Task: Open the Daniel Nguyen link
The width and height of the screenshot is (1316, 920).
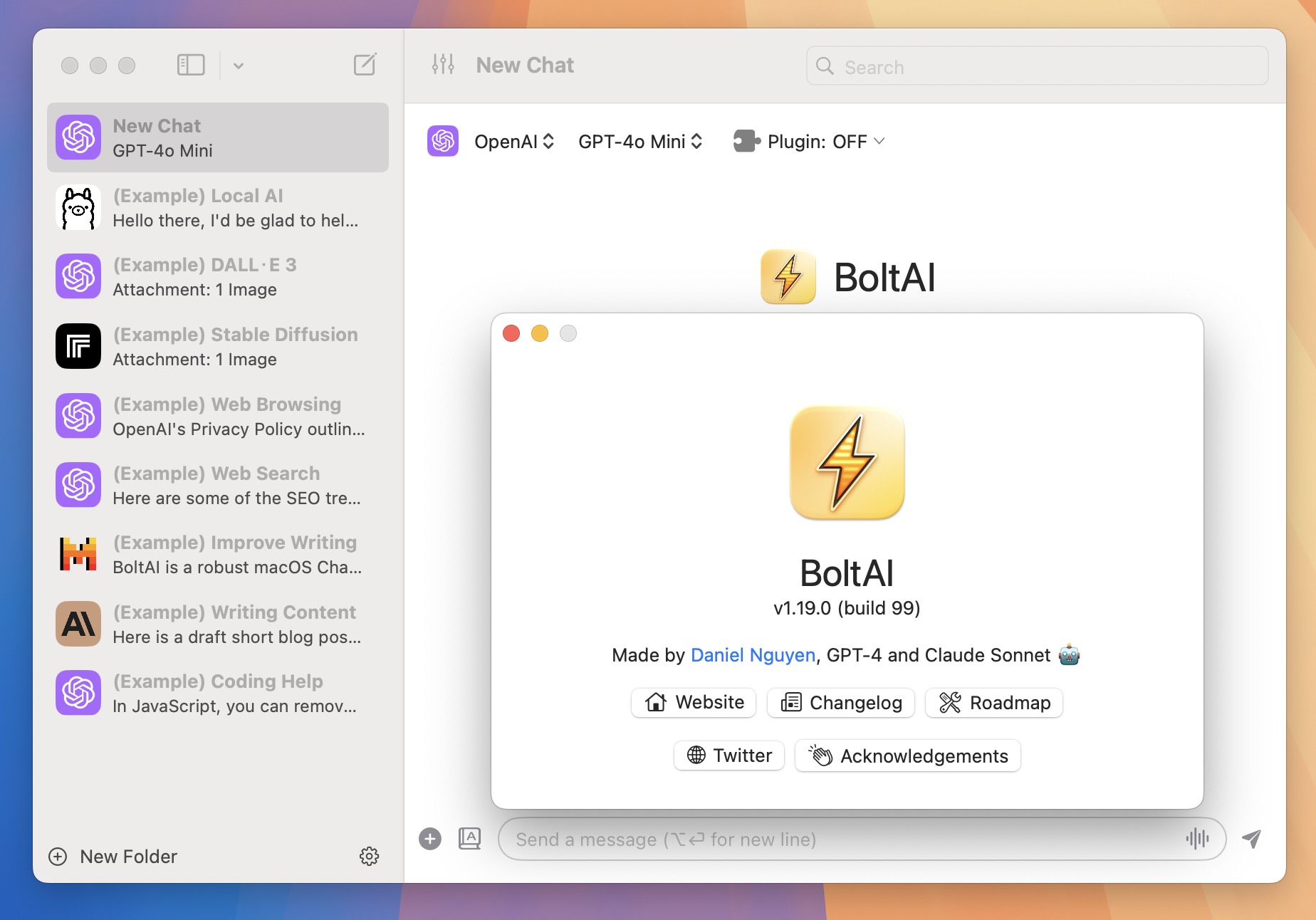Action: [753, 655]
